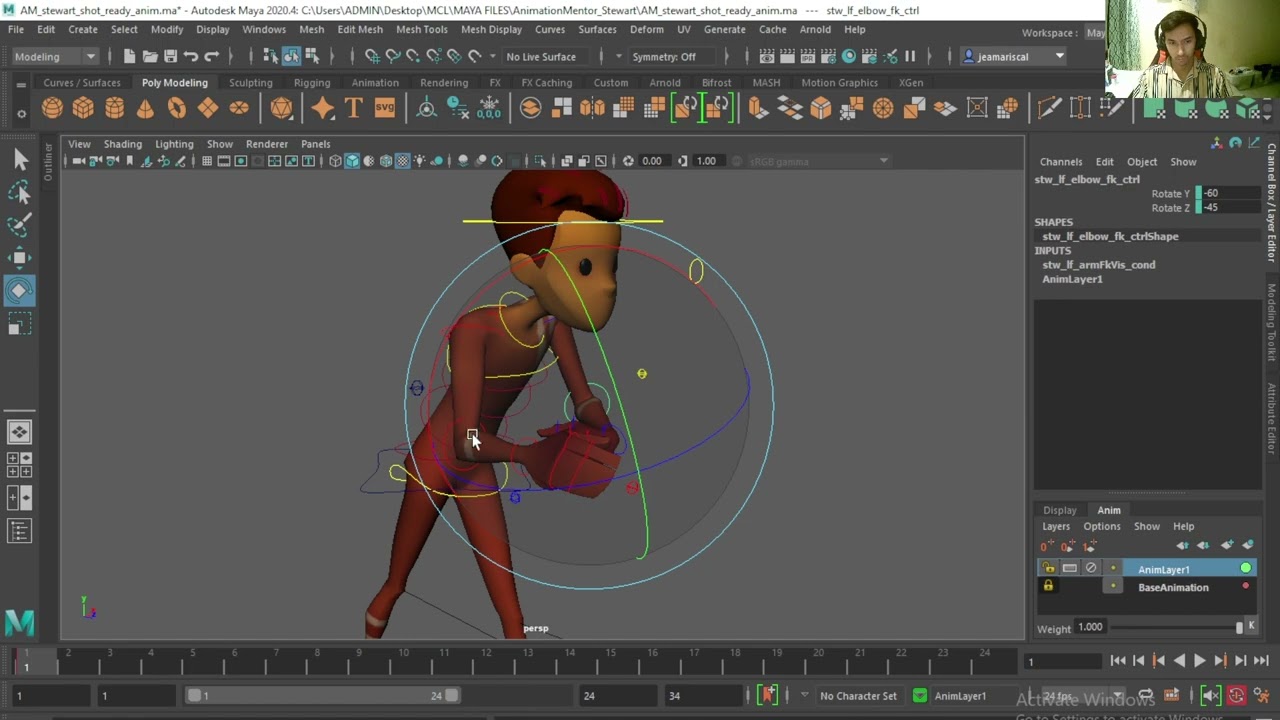Image resolution: width=1280 pixels, height=720 pixels.
Task: Play animation forwards
Action: click(x=1199, y=660)
